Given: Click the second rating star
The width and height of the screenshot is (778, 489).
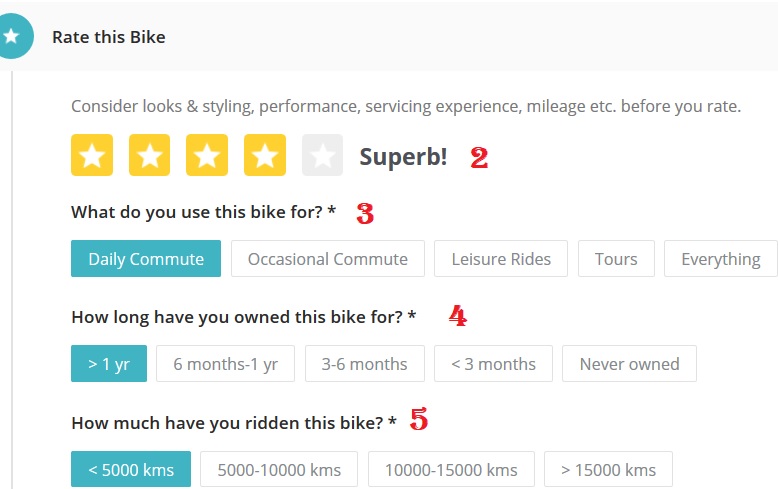Looking at the screenshot, I should pos(149,155).
